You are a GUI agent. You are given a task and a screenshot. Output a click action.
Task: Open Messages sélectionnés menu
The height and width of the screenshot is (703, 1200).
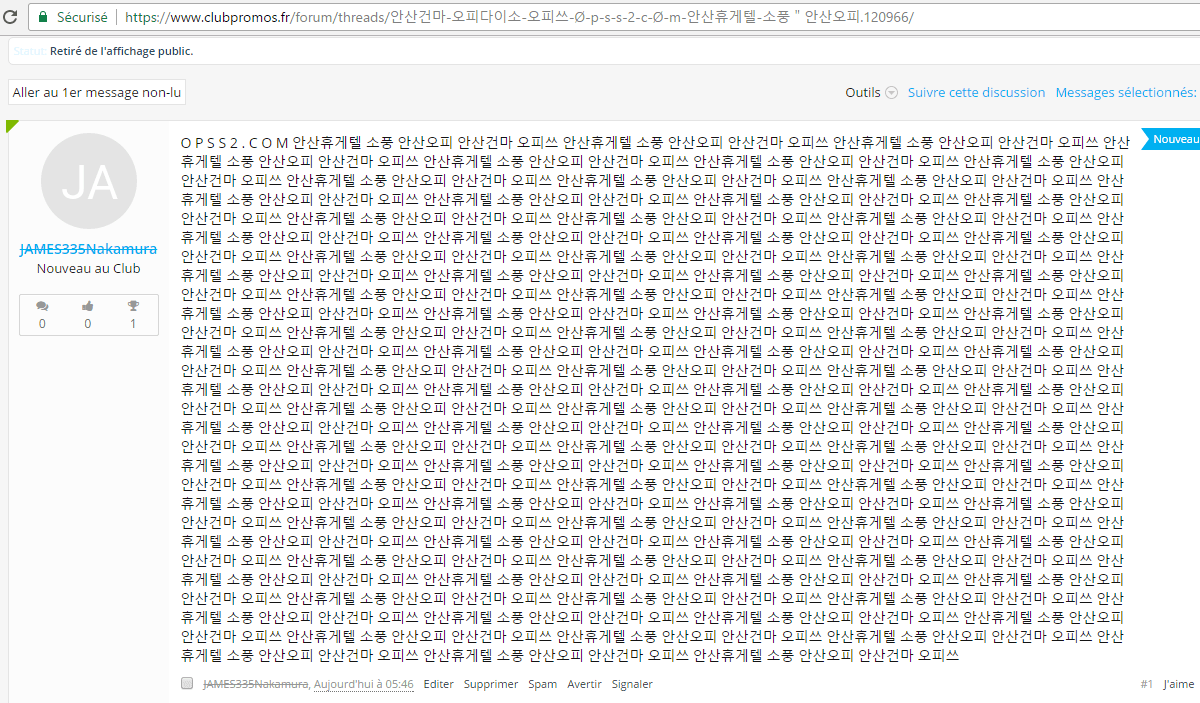[x=1125, y=92]
